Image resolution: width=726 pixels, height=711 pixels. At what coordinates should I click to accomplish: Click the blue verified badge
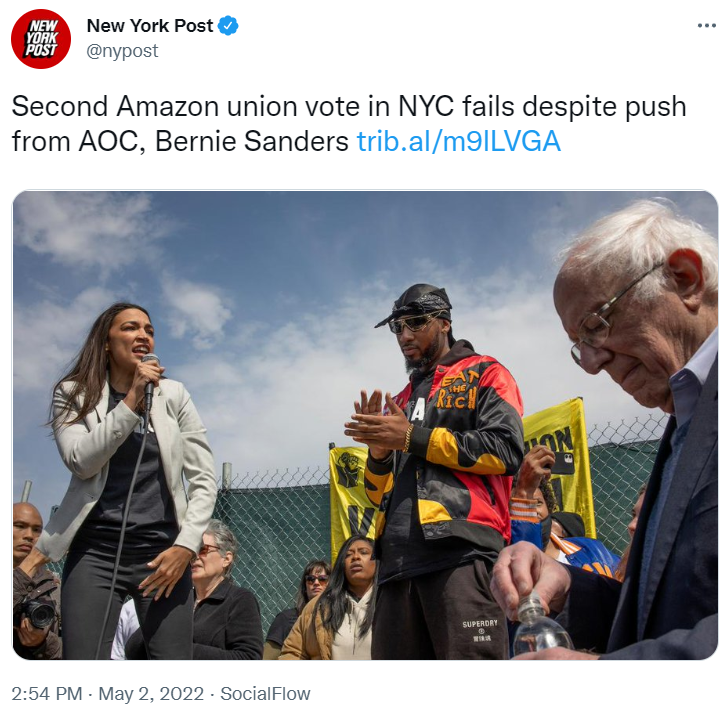(228, 25)
